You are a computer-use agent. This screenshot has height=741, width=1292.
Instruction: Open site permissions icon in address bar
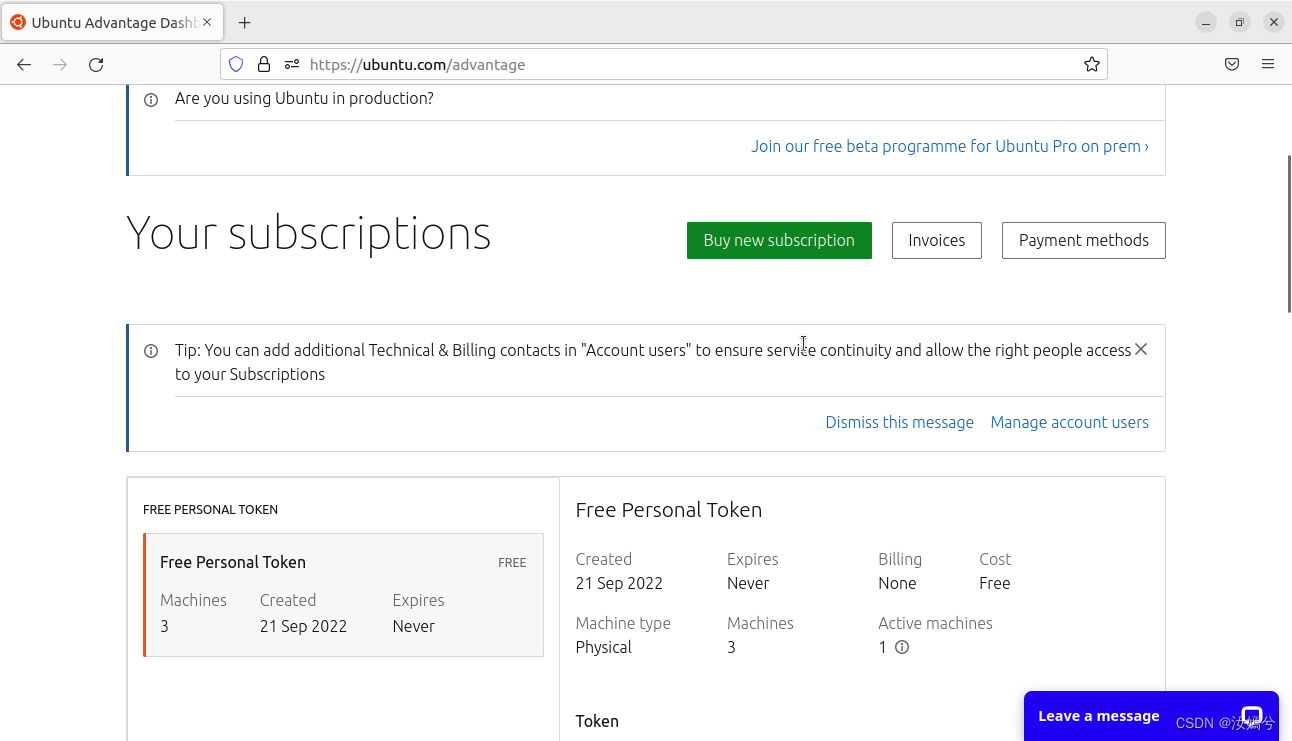292,64
